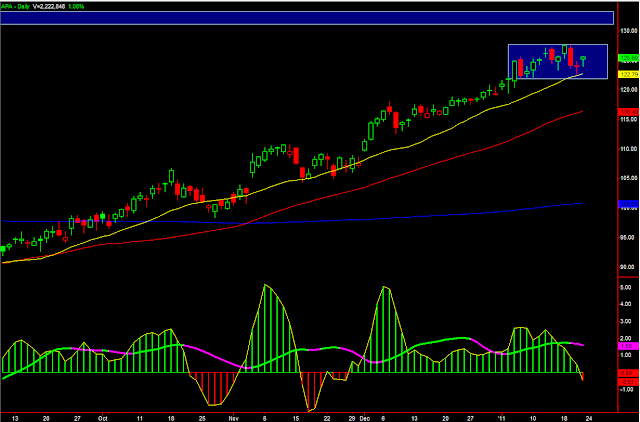Click the 95.00 price axis label
This screenshot has width=640, height=422.
pyautogui.click(x=629, y=238)
